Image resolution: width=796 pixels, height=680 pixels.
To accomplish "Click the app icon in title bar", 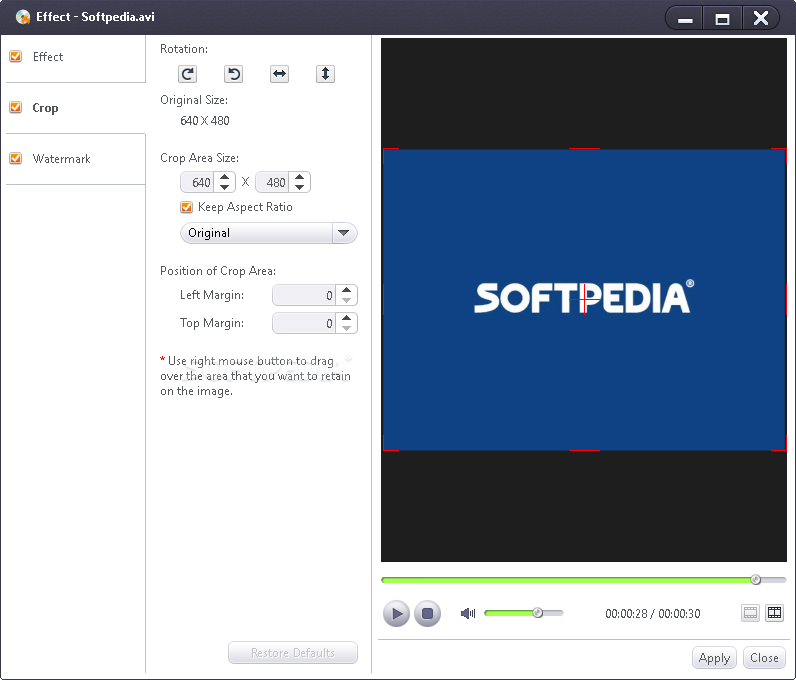I will [x=22, y=17].
